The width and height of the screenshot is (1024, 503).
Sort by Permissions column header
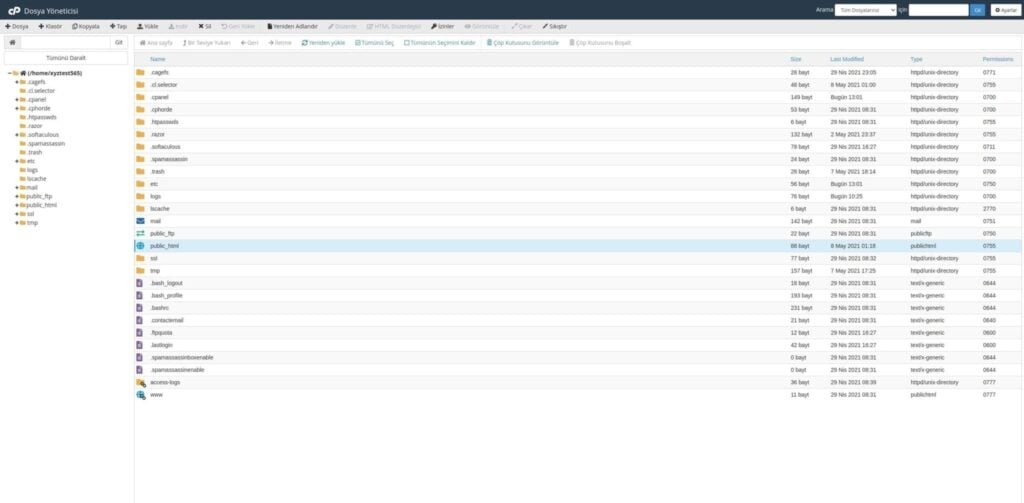998,59
